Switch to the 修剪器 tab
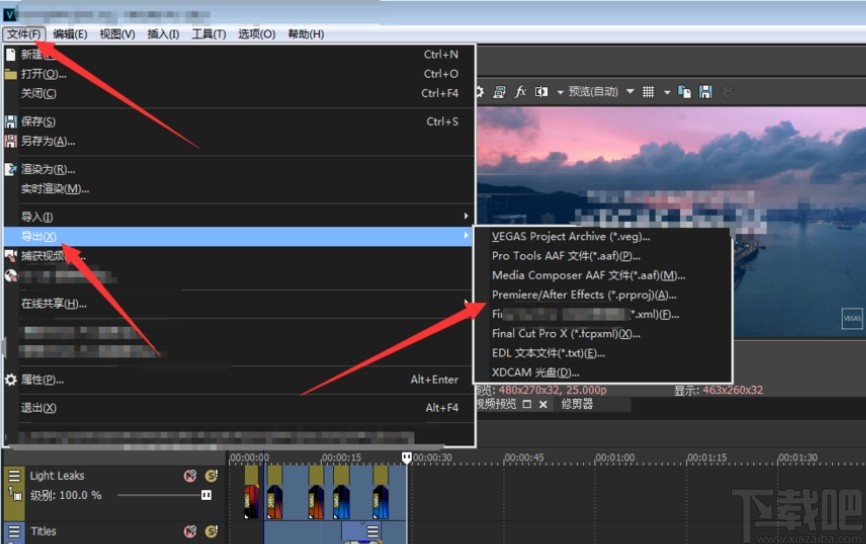Screen dimensions: 866x544 [577, 404]
